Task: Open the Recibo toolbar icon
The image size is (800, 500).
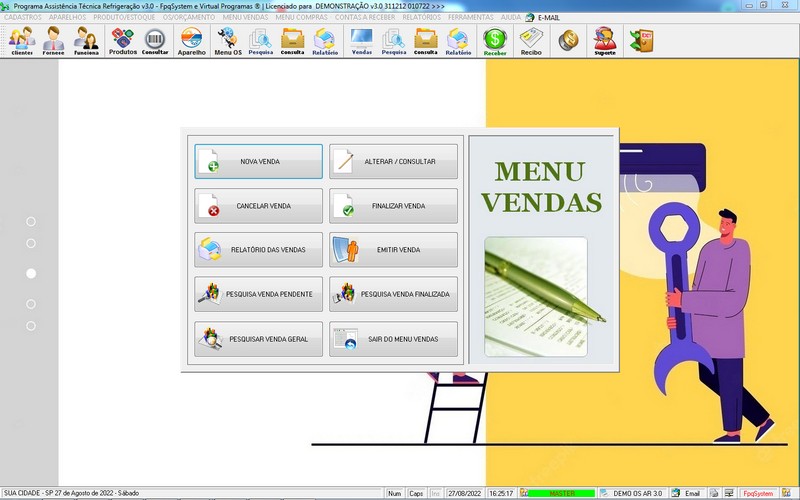Action: pos(531,41)
